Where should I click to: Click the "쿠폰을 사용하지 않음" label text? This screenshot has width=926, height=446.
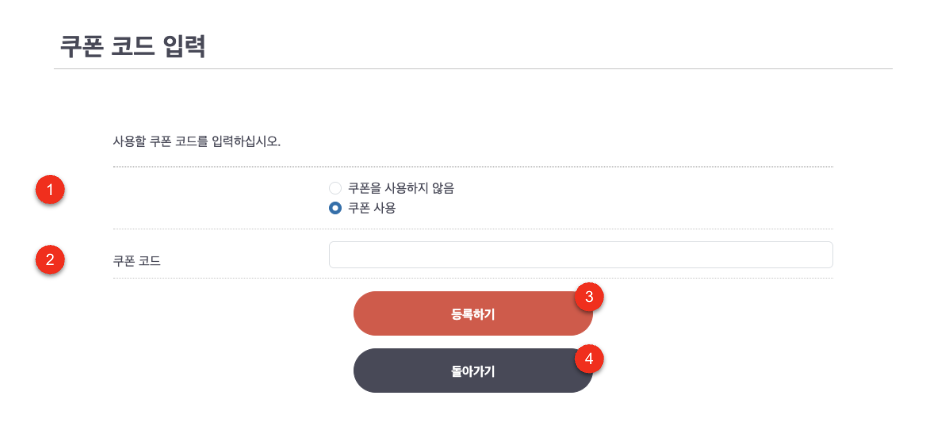tap(401, 188)
